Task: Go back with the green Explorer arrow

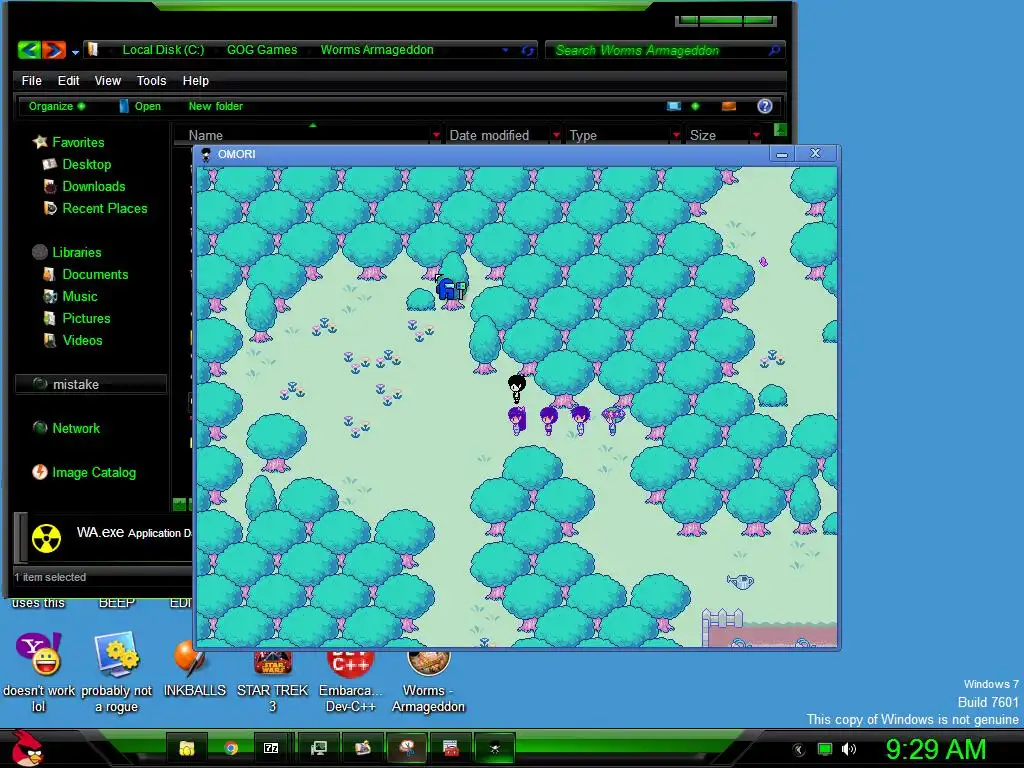Action: coord(29,50)
